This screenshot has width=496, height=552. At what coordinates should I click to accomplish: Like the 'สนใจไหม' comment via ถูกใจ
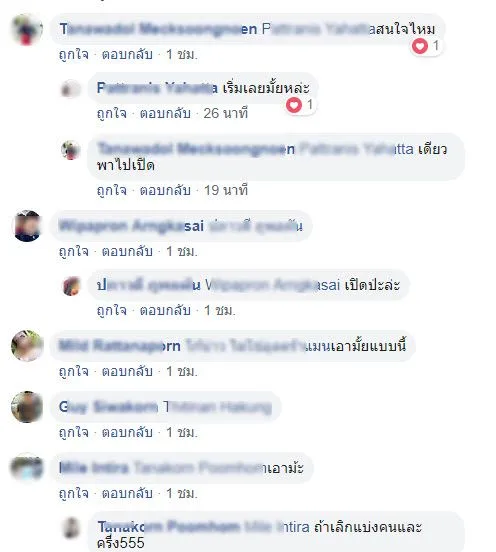pyautogui.click(x=74, y=55)
